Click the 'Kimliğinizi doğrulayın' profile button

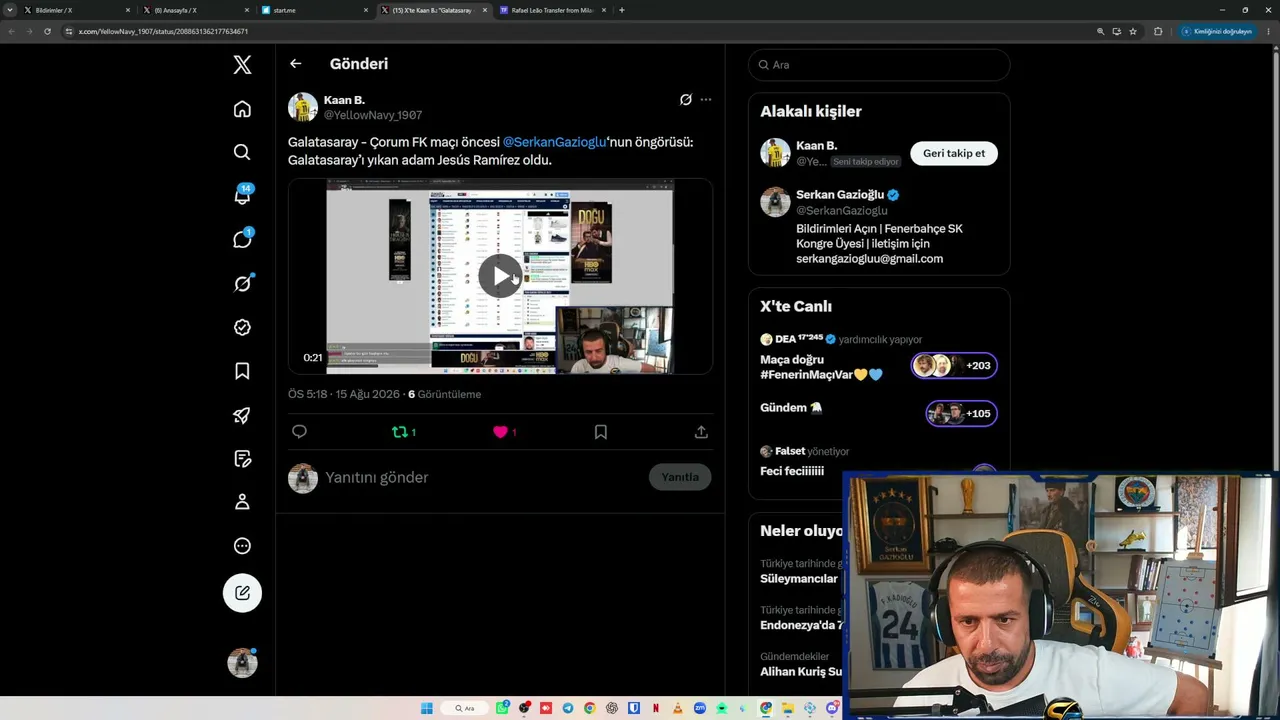pos(1217,31)
